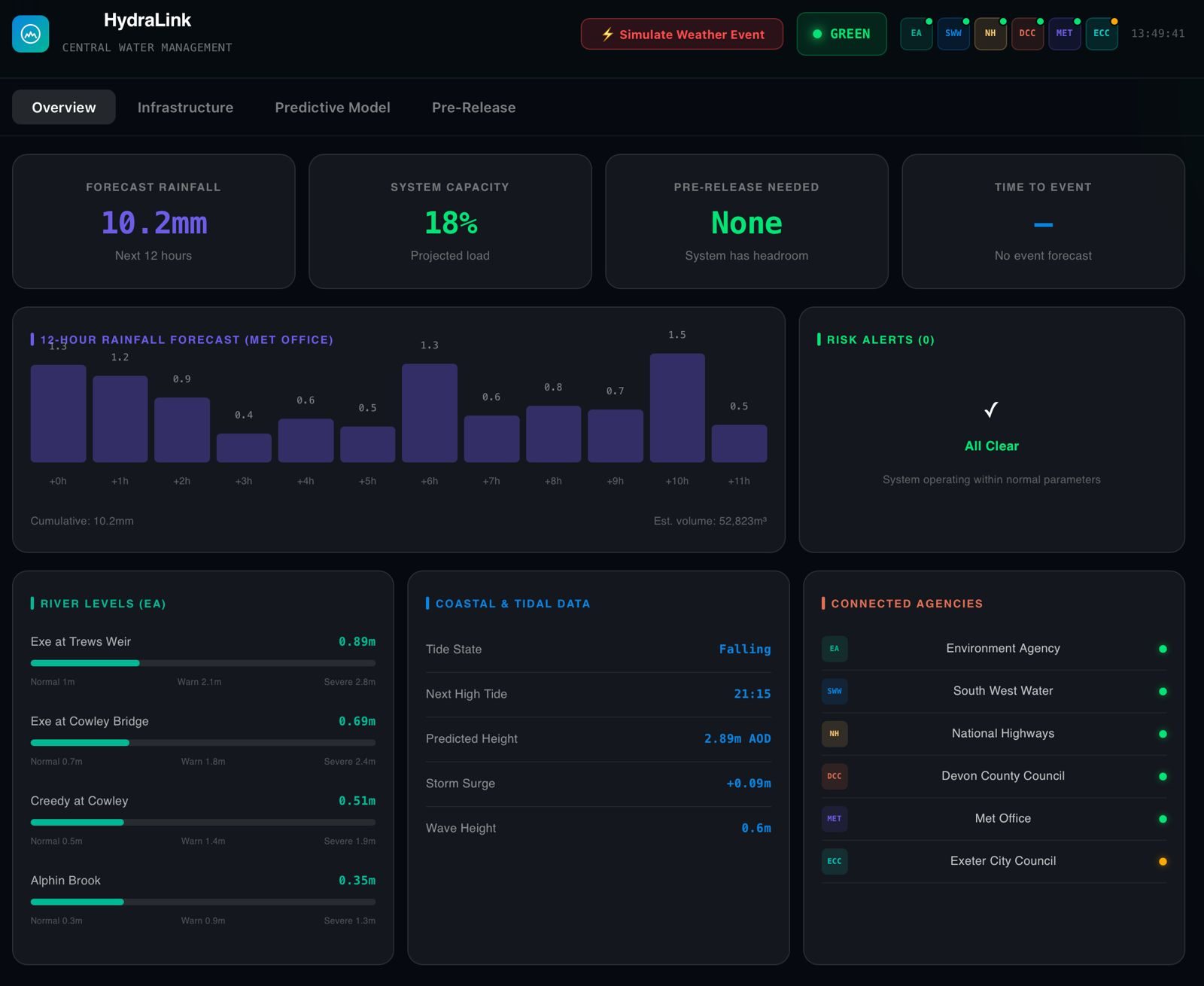Select the Overview tab
This screenshot has height=986, width=1204.
point(64,107)
